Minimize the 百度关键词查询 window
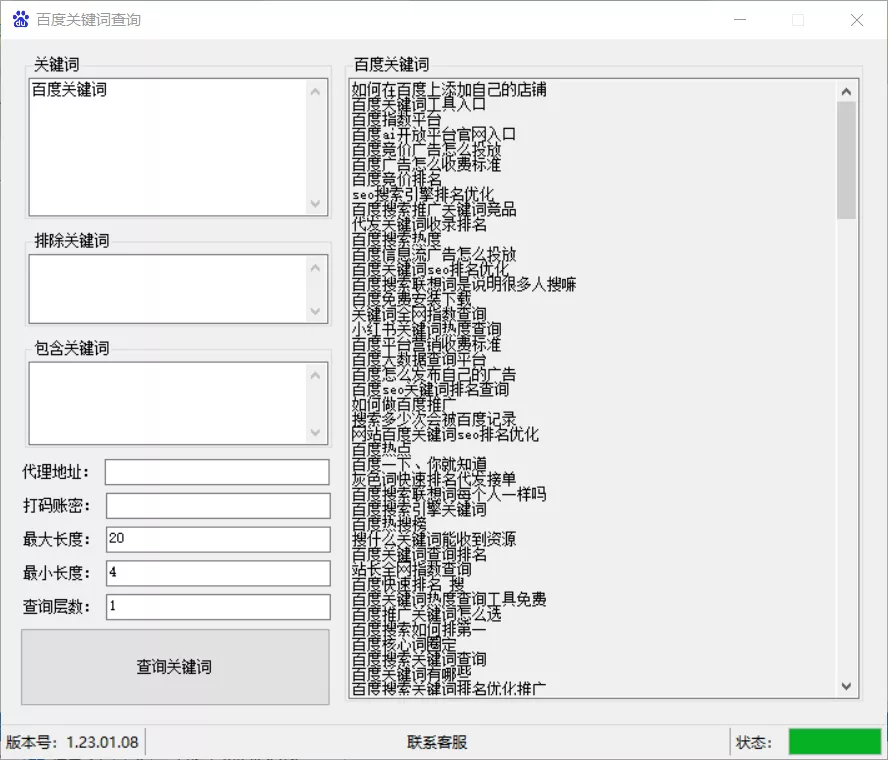Screen dimensions: 888x760 (740, 20)
